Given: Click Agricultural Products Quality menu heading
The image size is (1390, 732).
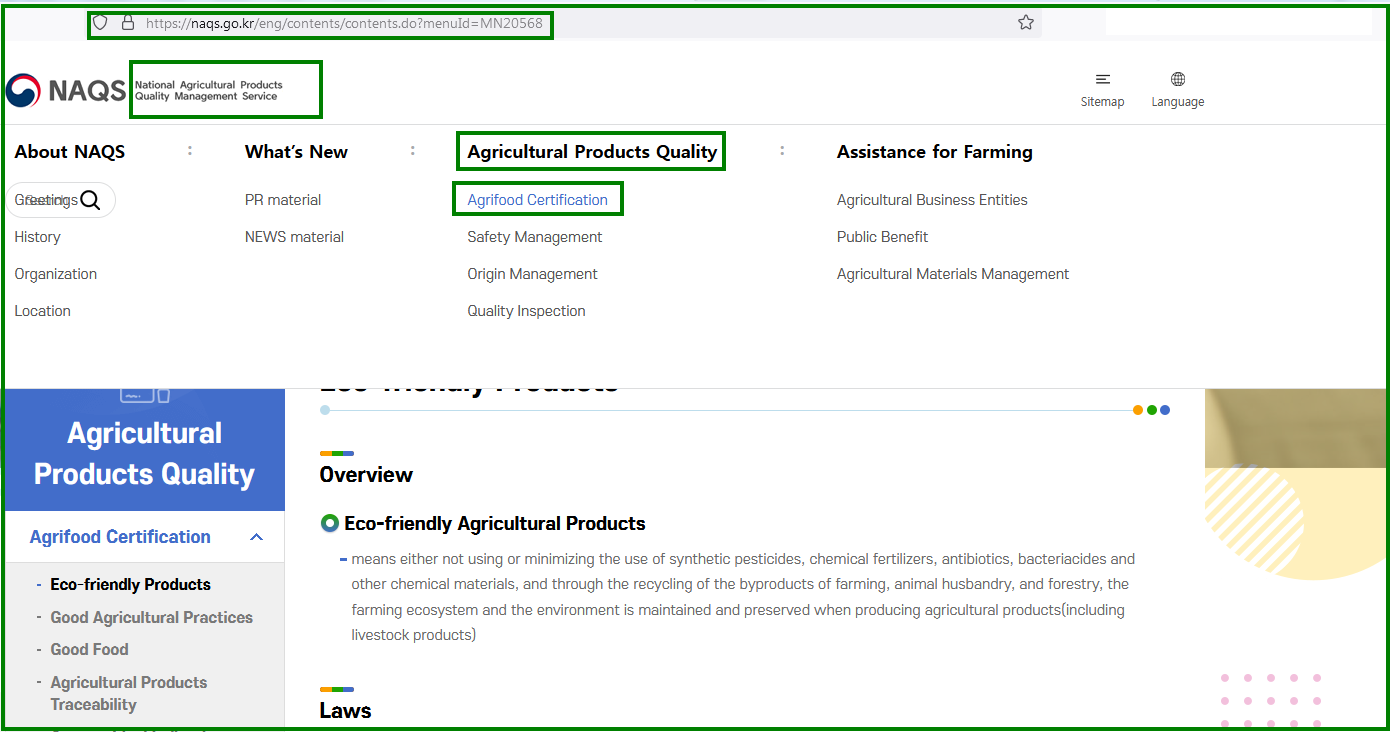Looking at the screenshot, I should [592, 152].
